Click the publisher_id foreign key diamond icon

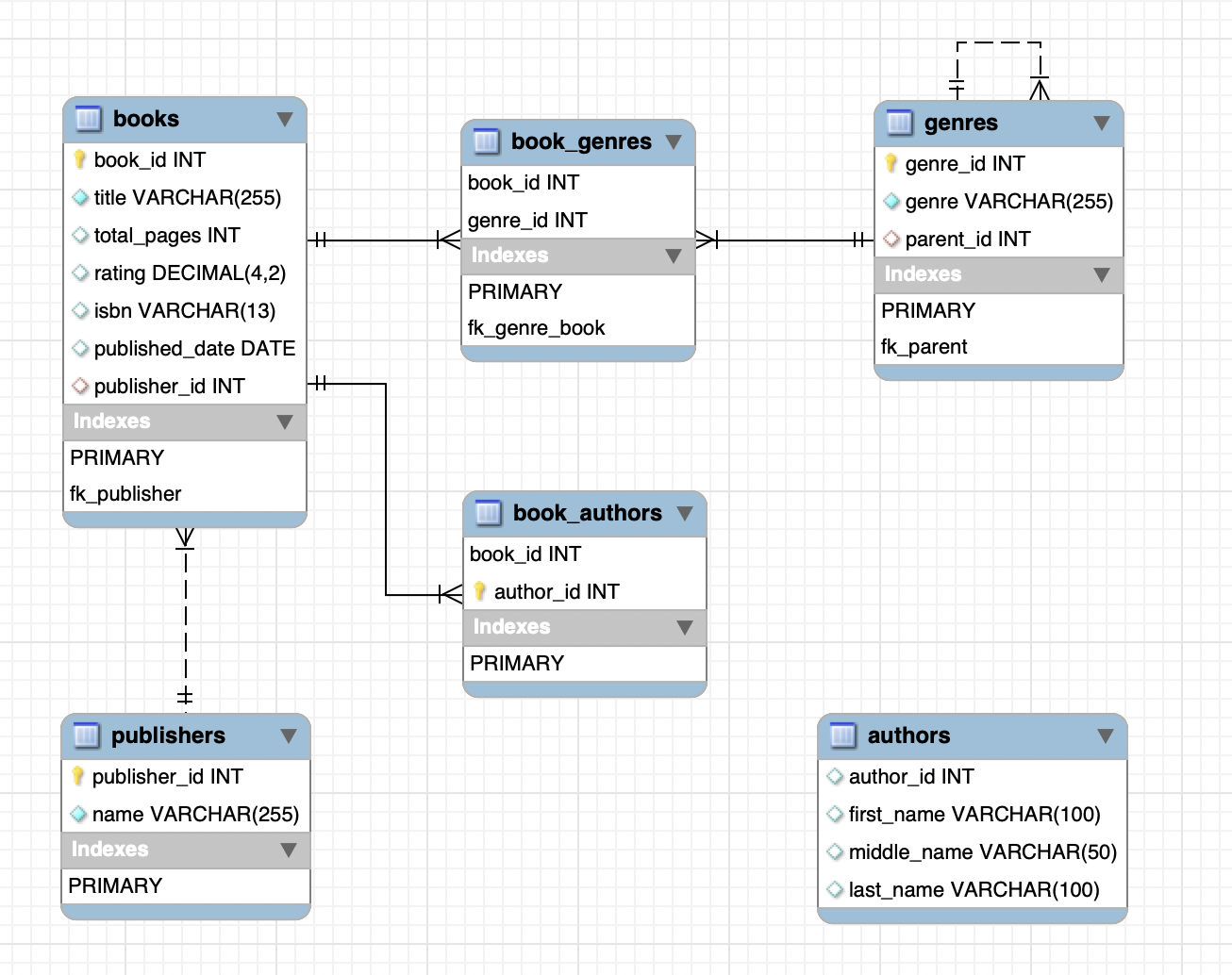[x=80, y=386]
